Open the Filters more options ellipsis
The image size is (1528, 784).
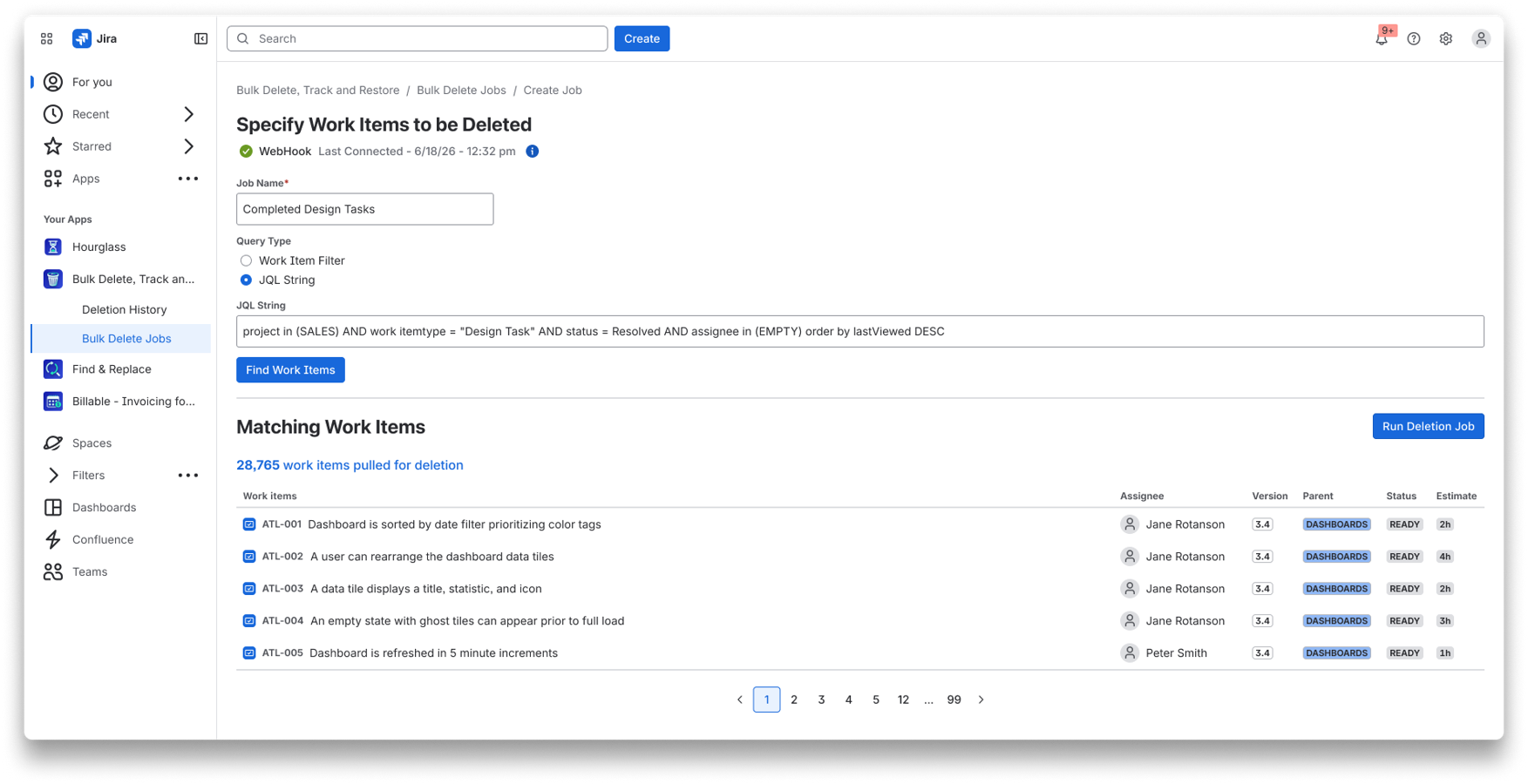click(x=188, y=476)
